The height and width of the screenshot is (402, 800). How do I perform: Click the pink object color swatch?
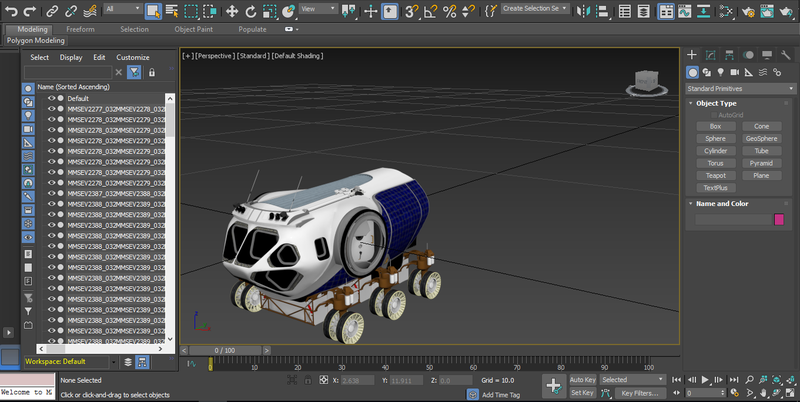click(x=779, y=219)
